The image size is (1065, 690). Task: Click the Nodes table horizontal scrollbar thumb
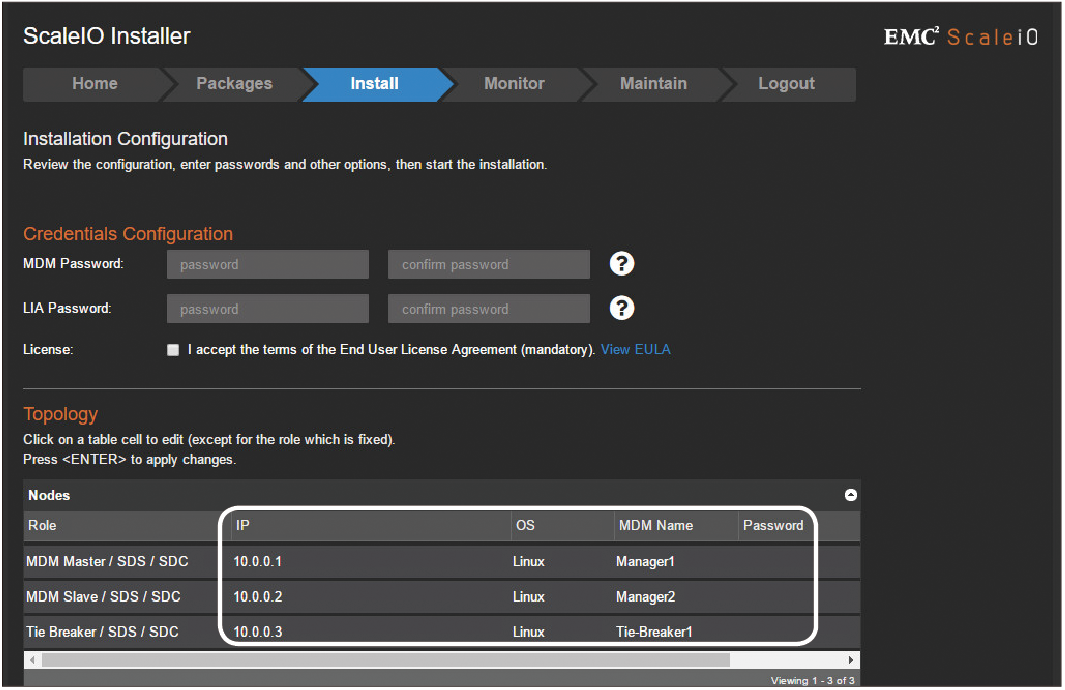[386, 659]
